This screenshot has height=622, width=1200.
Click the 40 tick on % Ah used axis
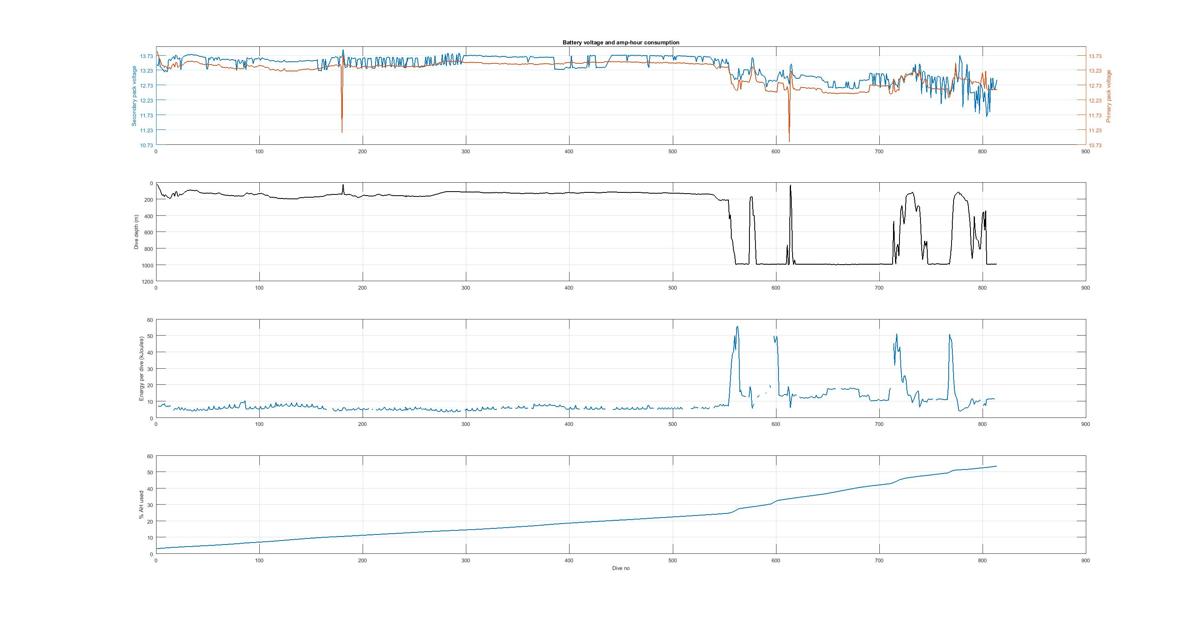[150, 489]
